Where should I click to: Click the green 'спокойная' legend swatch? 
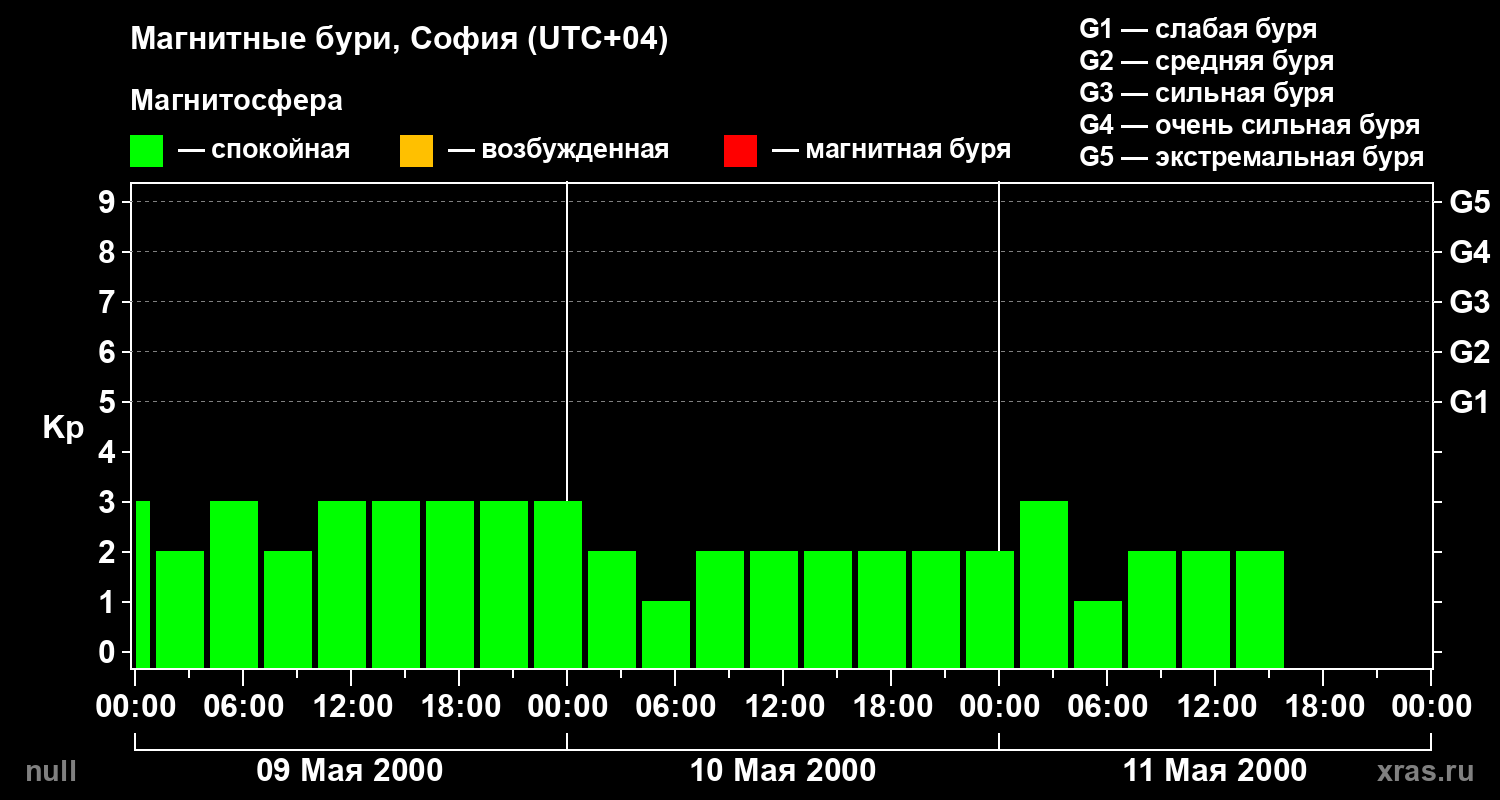tap(147, 151)
